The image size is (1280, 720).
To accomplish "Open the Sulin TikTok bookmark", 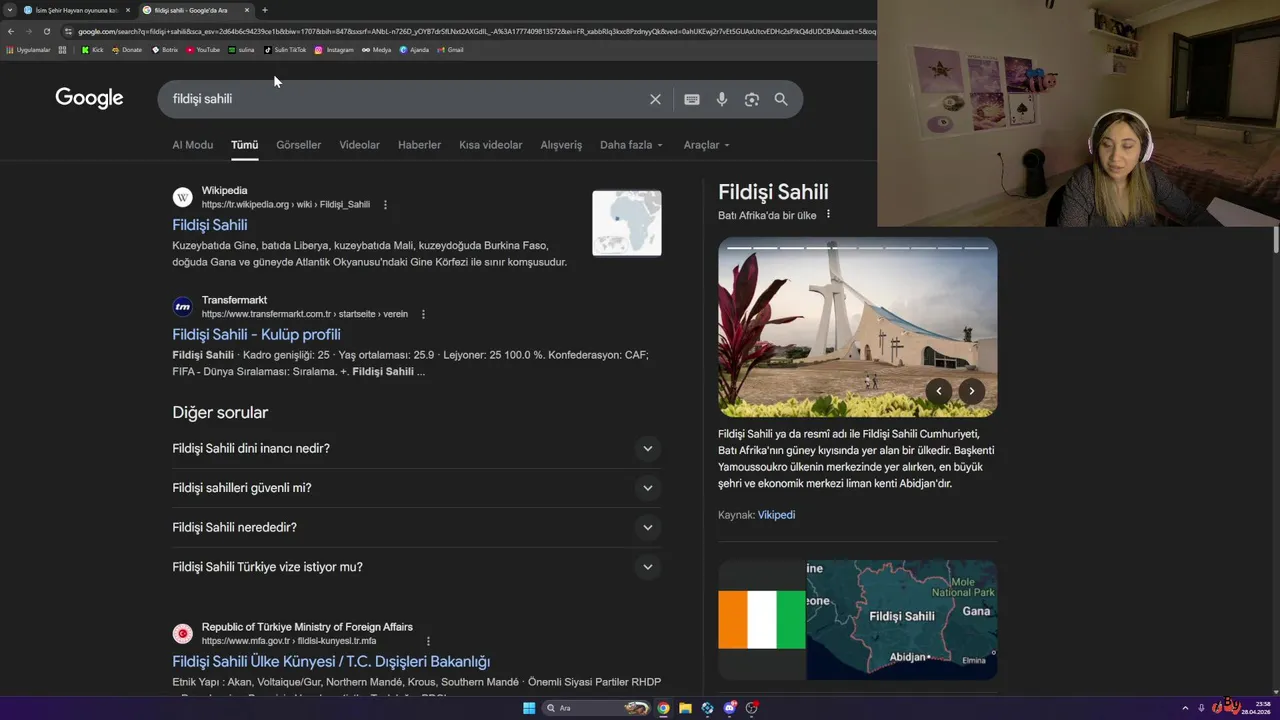I will [x=285, y=49].
